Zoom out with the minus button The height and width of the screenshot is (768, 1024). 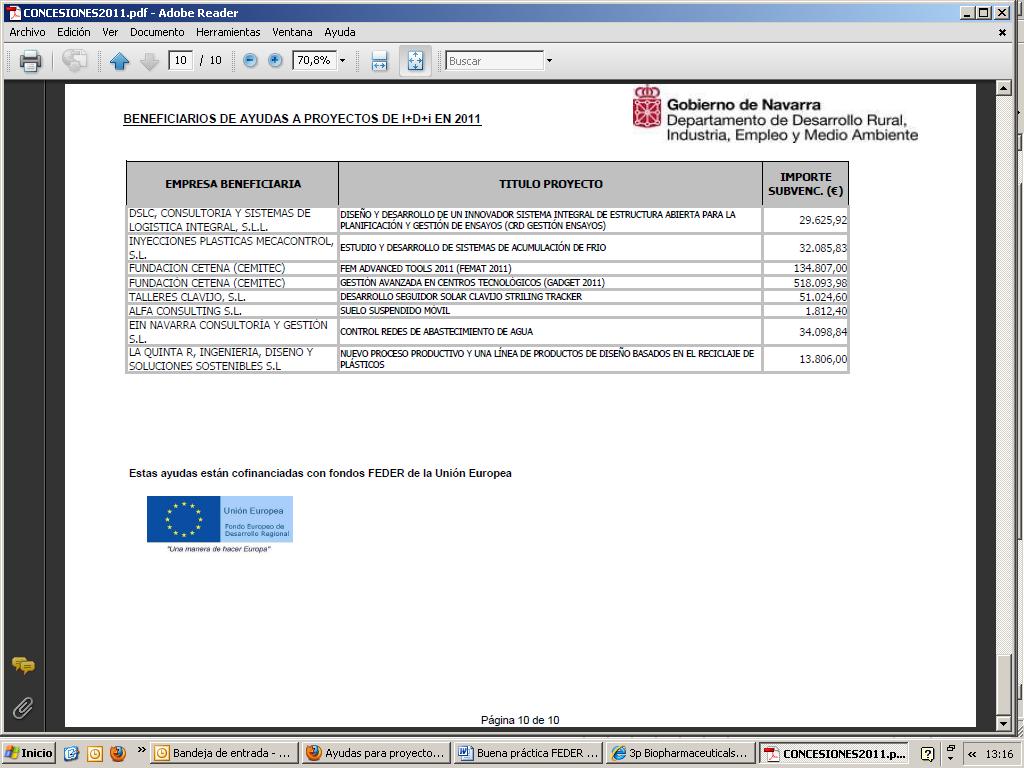point(250,61)
